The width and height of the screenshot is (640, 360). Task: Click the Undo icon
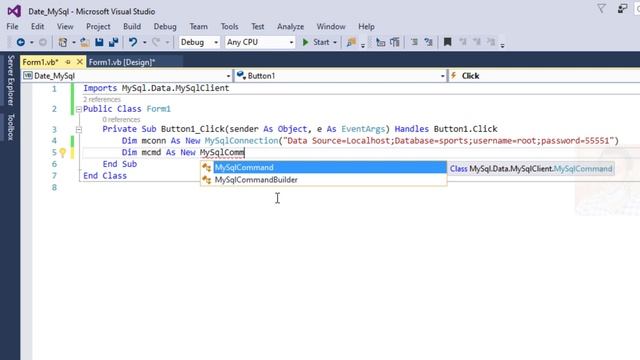(133, 42)
